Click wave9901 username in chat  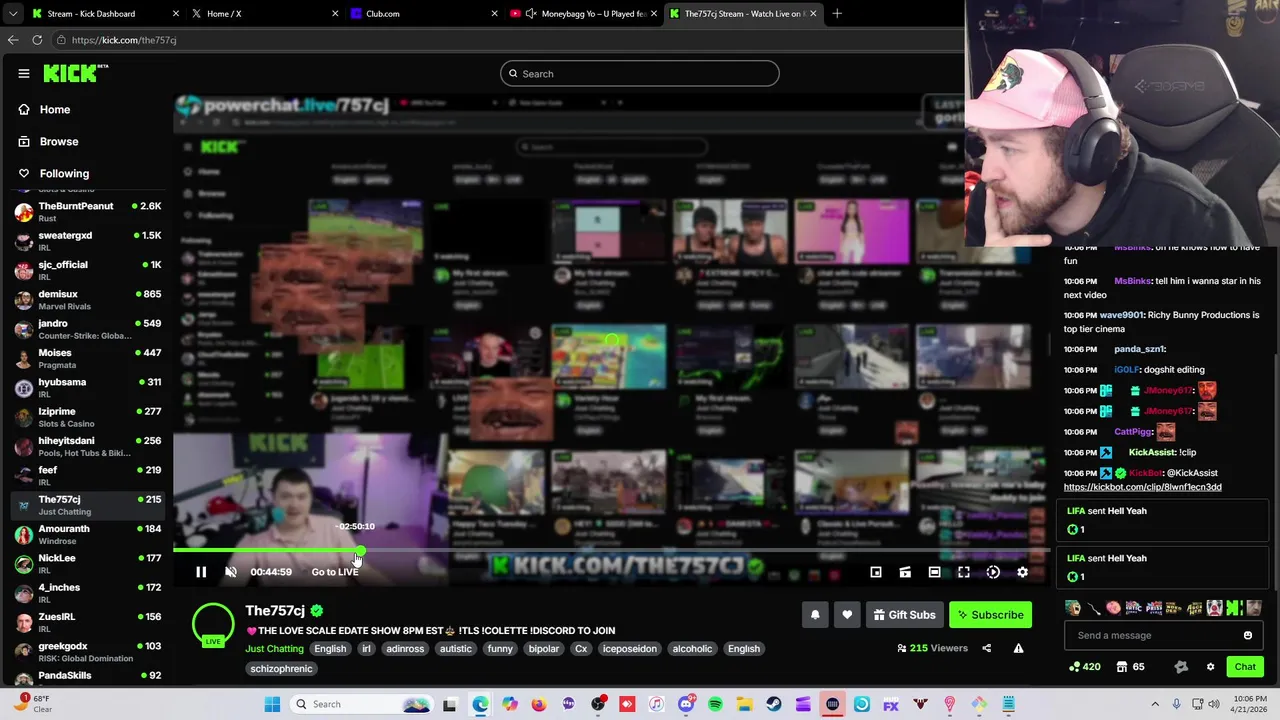[x=1121, y=315]
